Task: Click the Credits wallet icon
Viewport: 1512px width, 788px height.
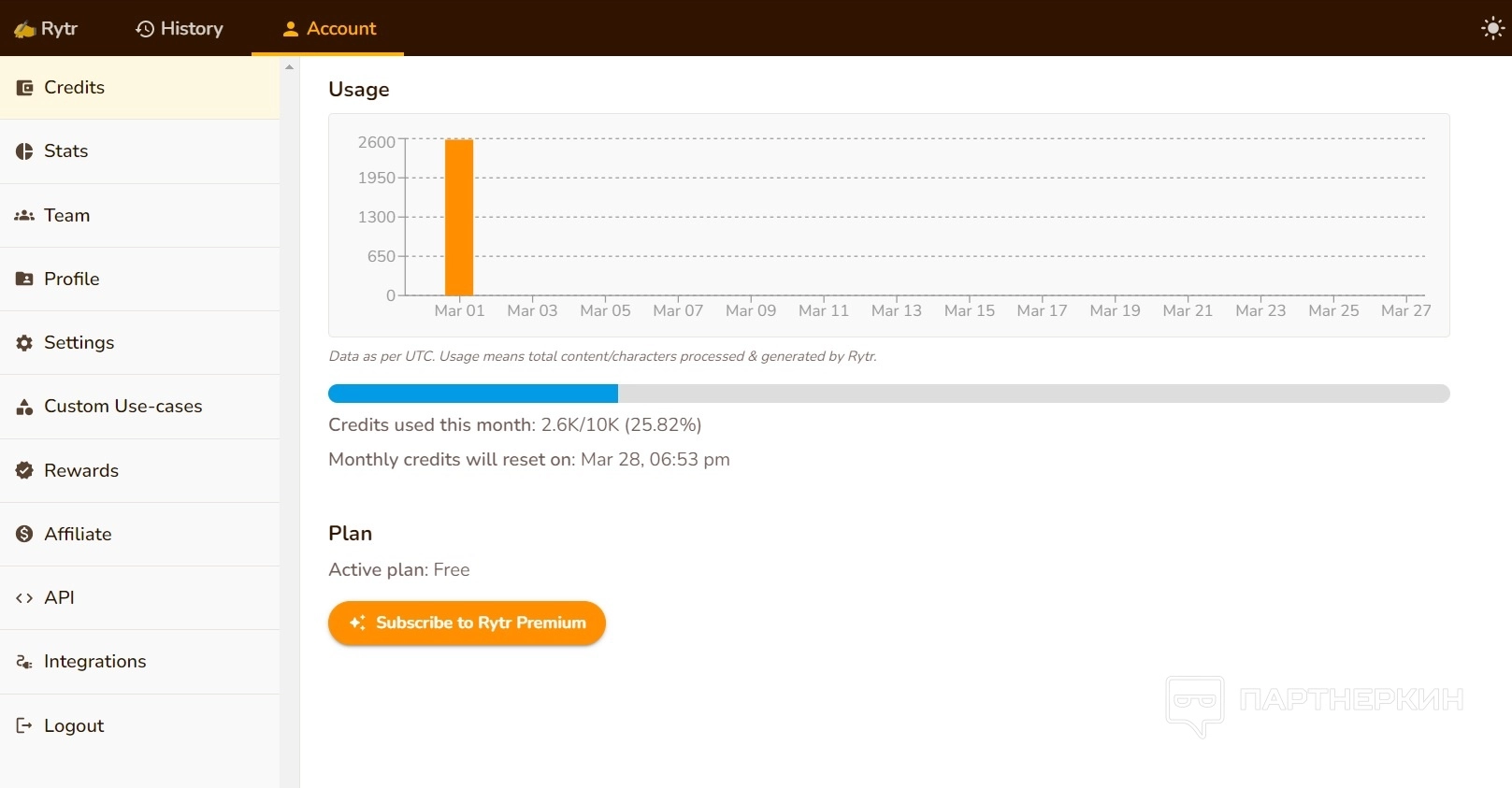Action: point(25,88)
